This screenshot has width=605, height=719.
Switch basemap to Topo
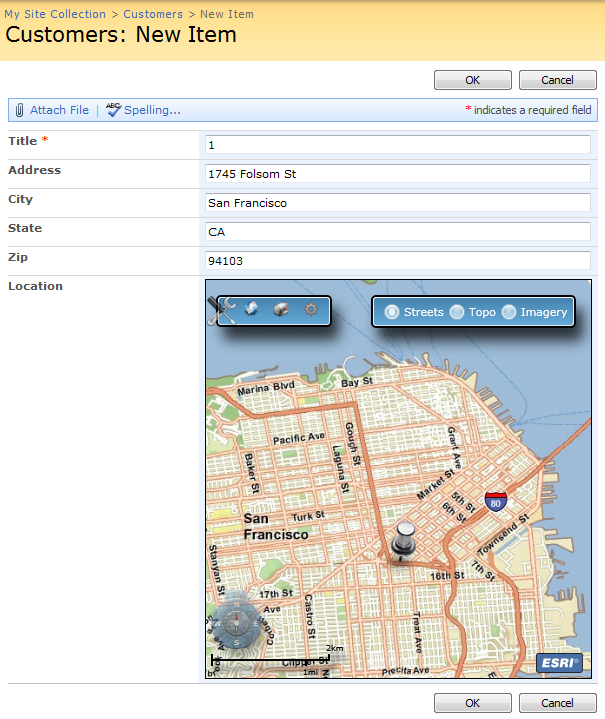coord(457,312)
